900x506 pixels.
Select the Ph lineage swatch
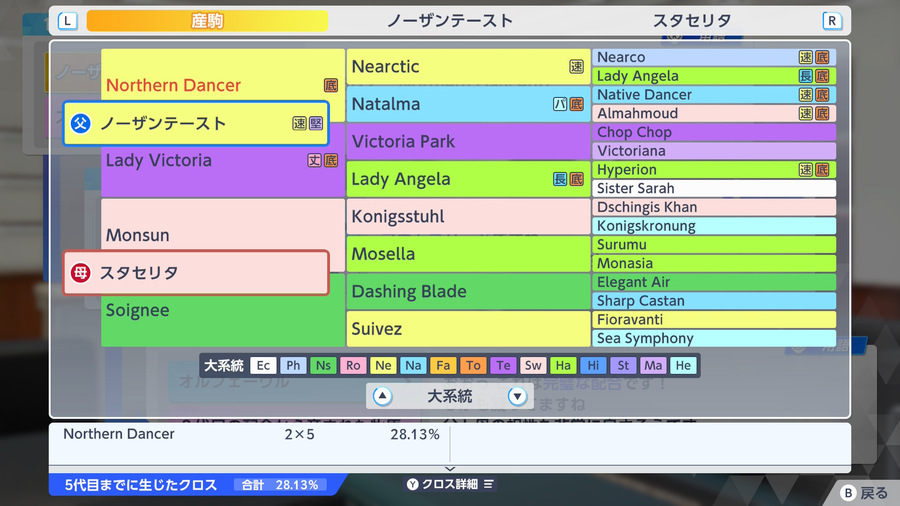[x=293, y=365]
